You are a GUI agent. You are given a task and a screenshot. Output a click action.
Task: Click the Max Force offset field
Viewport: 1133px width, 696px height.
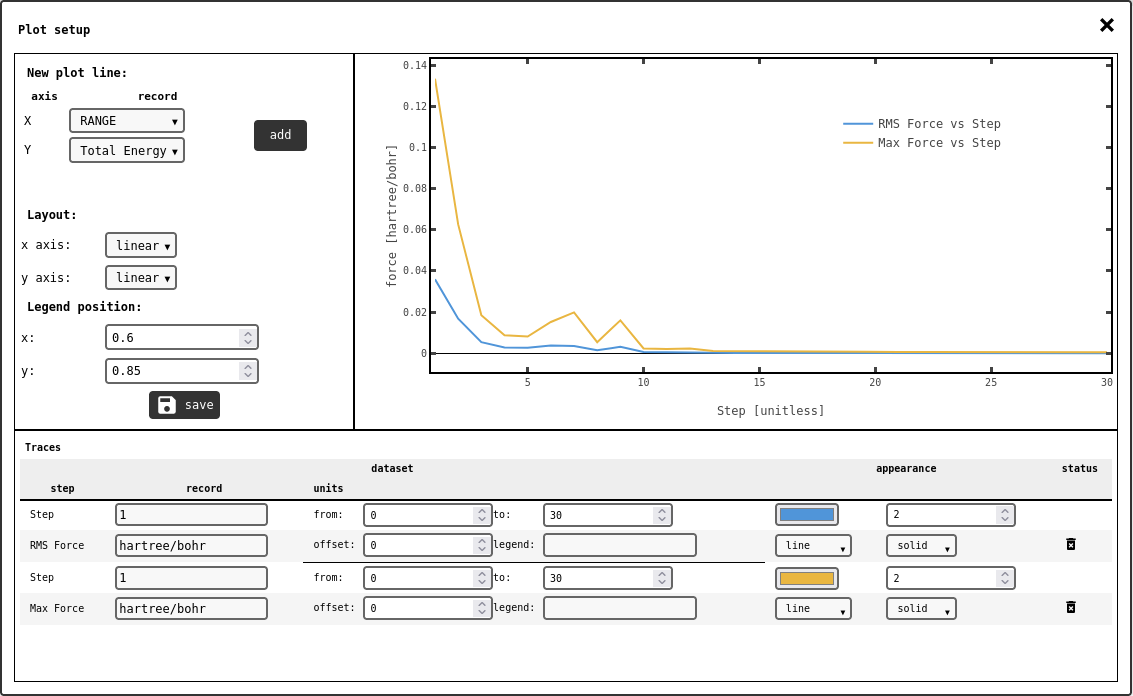coord(418,608)
